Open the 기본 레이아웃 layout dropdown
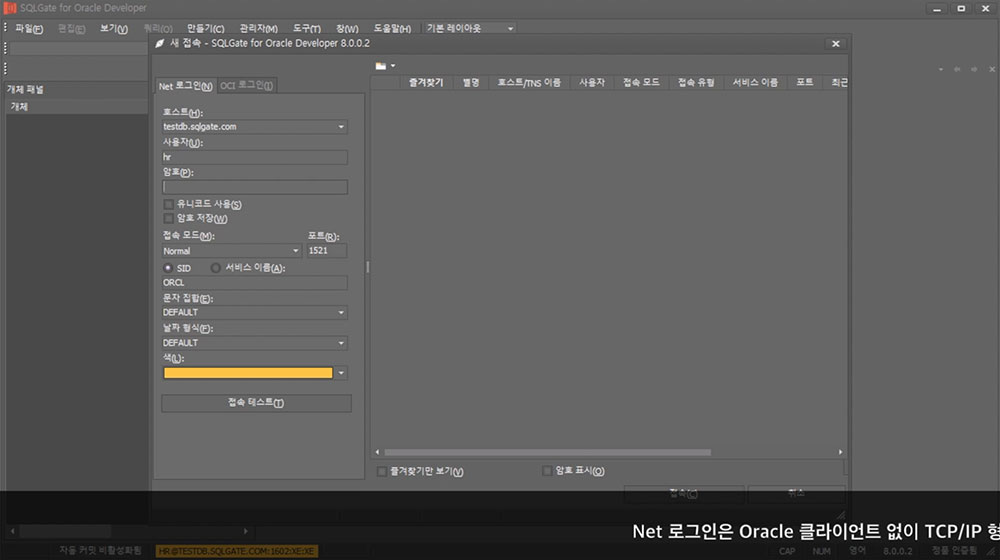This screenshot has height=560, width=1000. click(470, 28)
